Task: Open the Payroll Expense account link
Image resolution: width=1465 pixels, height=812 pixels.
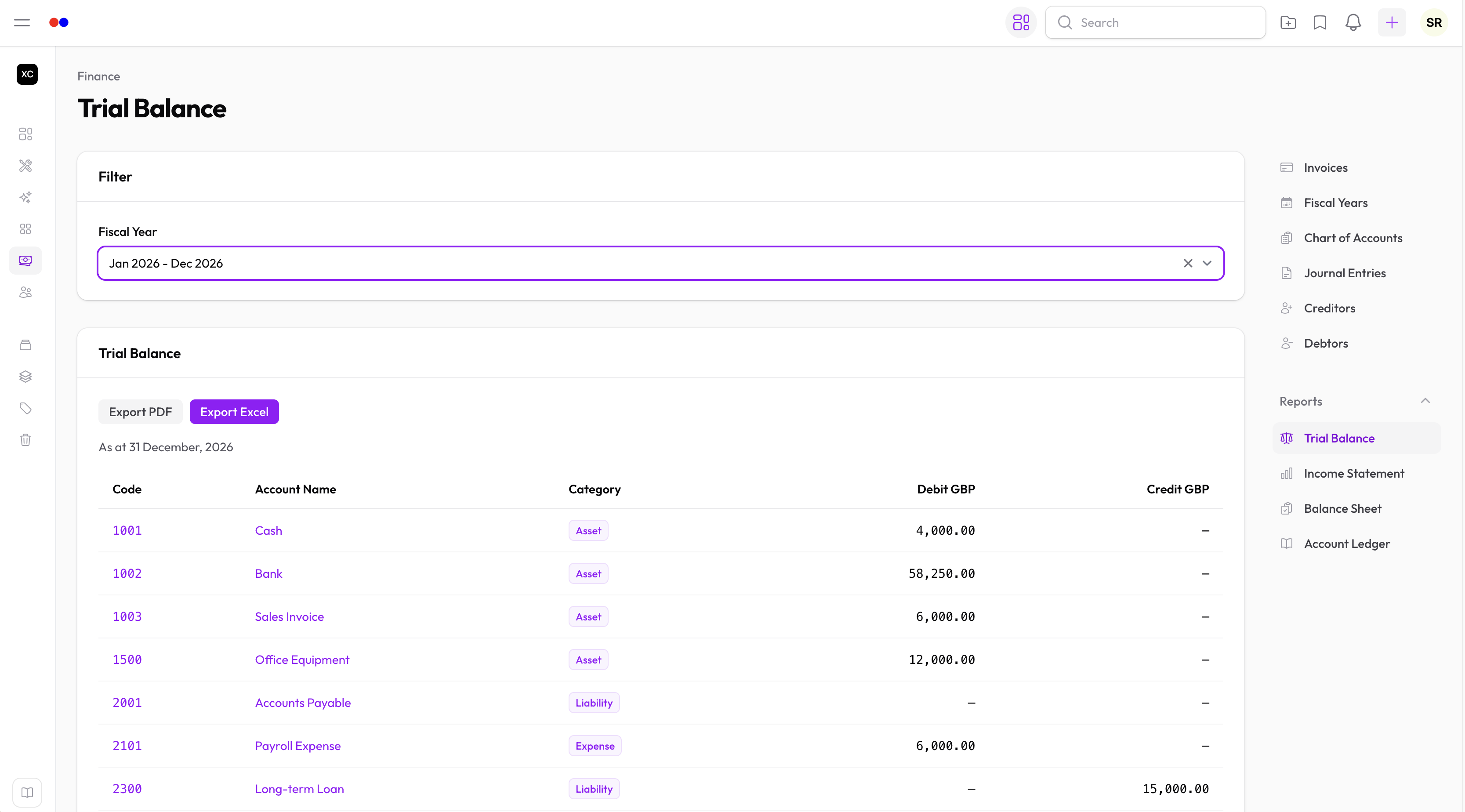Action: (298, 746)
